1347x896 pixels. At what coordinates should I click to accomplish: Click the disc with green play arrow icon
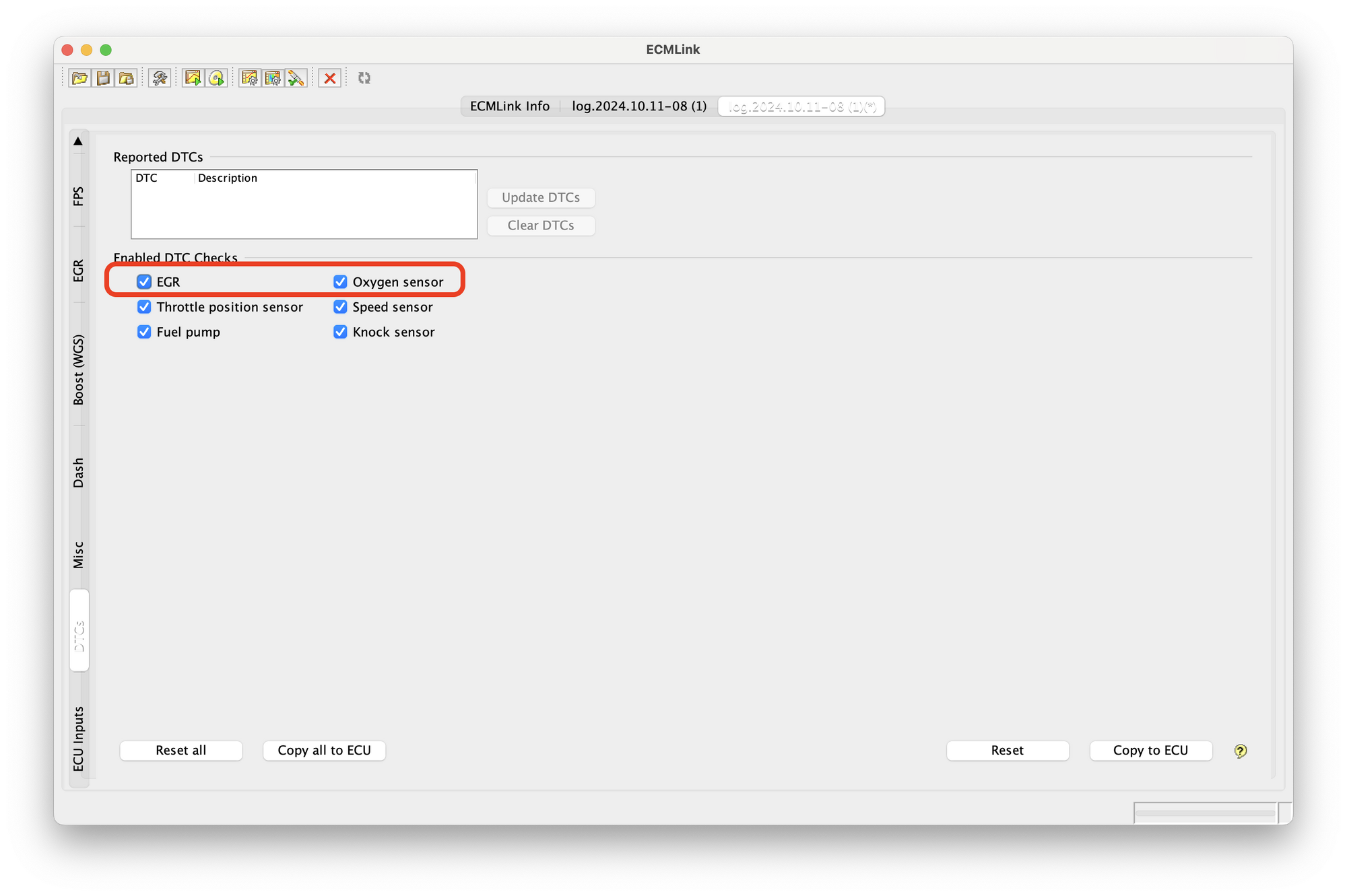point(216,78)
